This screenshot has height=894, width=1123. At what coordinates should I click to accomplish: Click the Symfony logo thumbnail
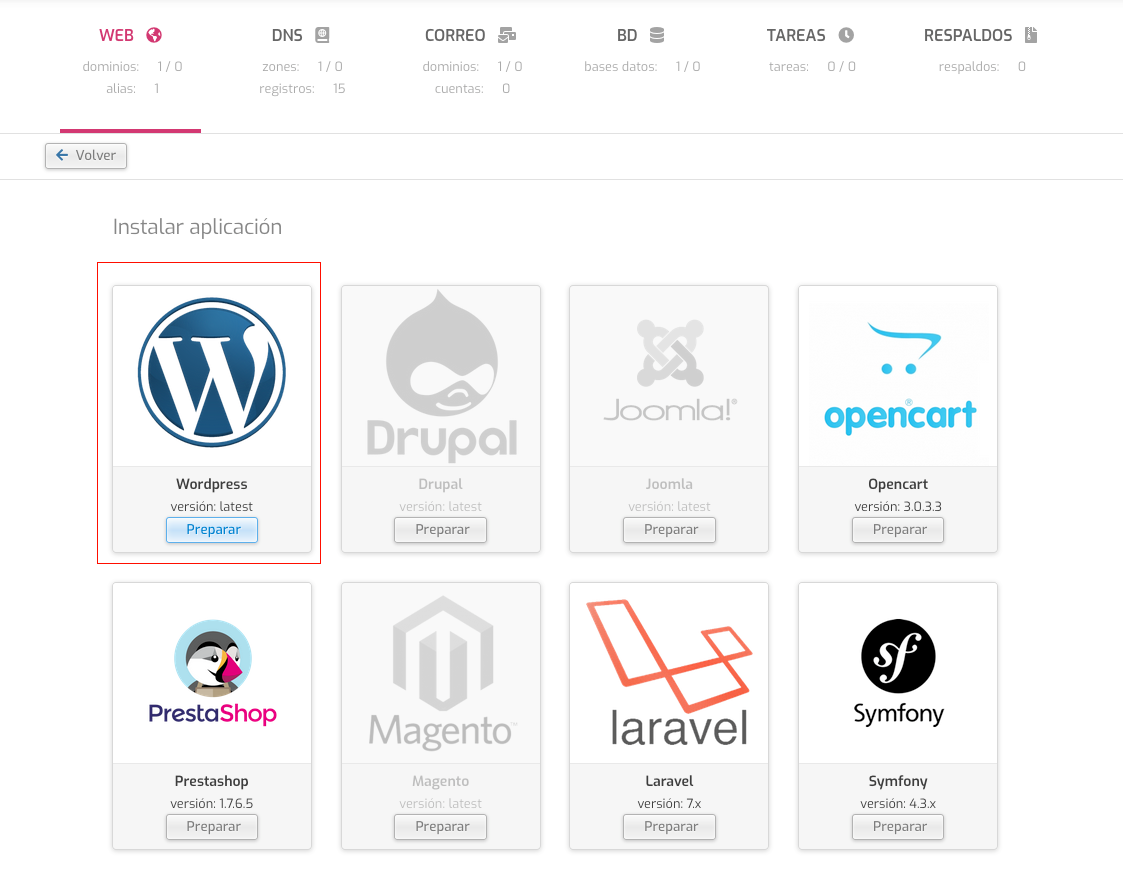point(898,673)
